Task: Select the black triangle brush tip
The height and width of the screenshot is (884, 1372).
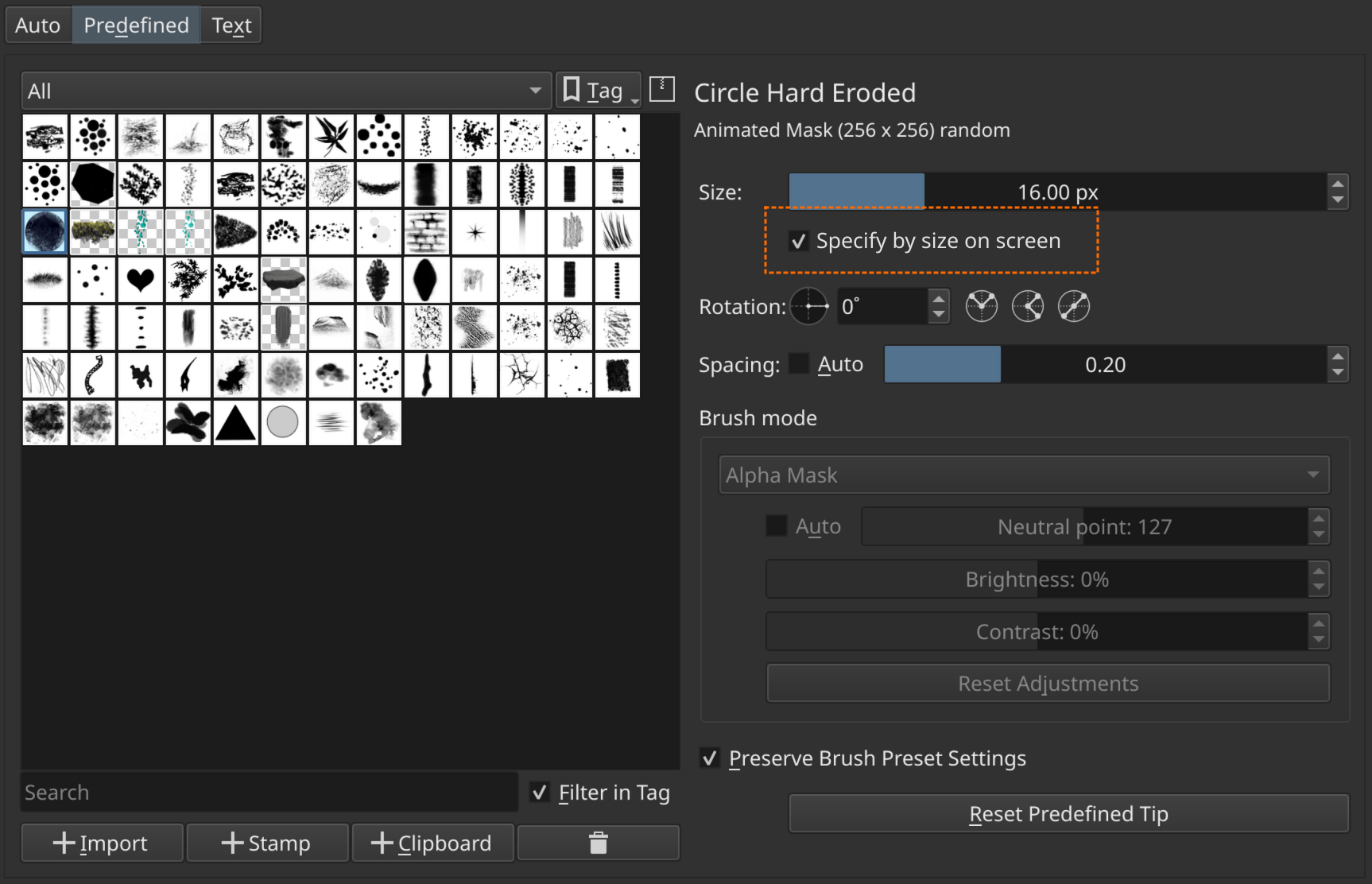Action: (x=236, y=423)
